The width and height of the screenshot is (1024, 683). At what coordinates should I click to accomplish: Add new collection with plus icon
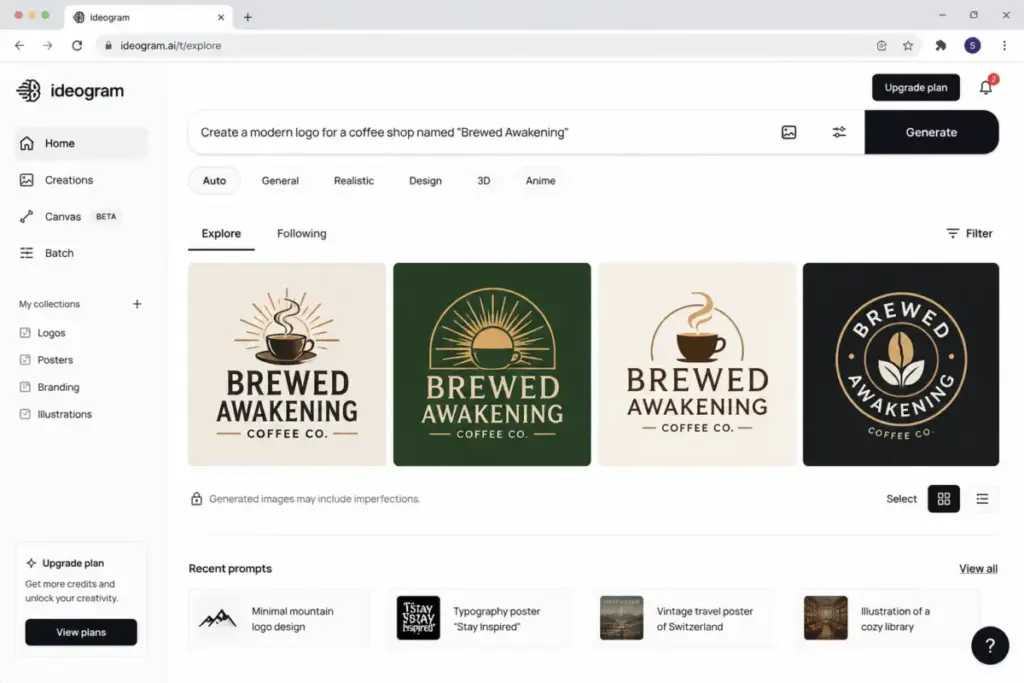click(x=137, y=304)
